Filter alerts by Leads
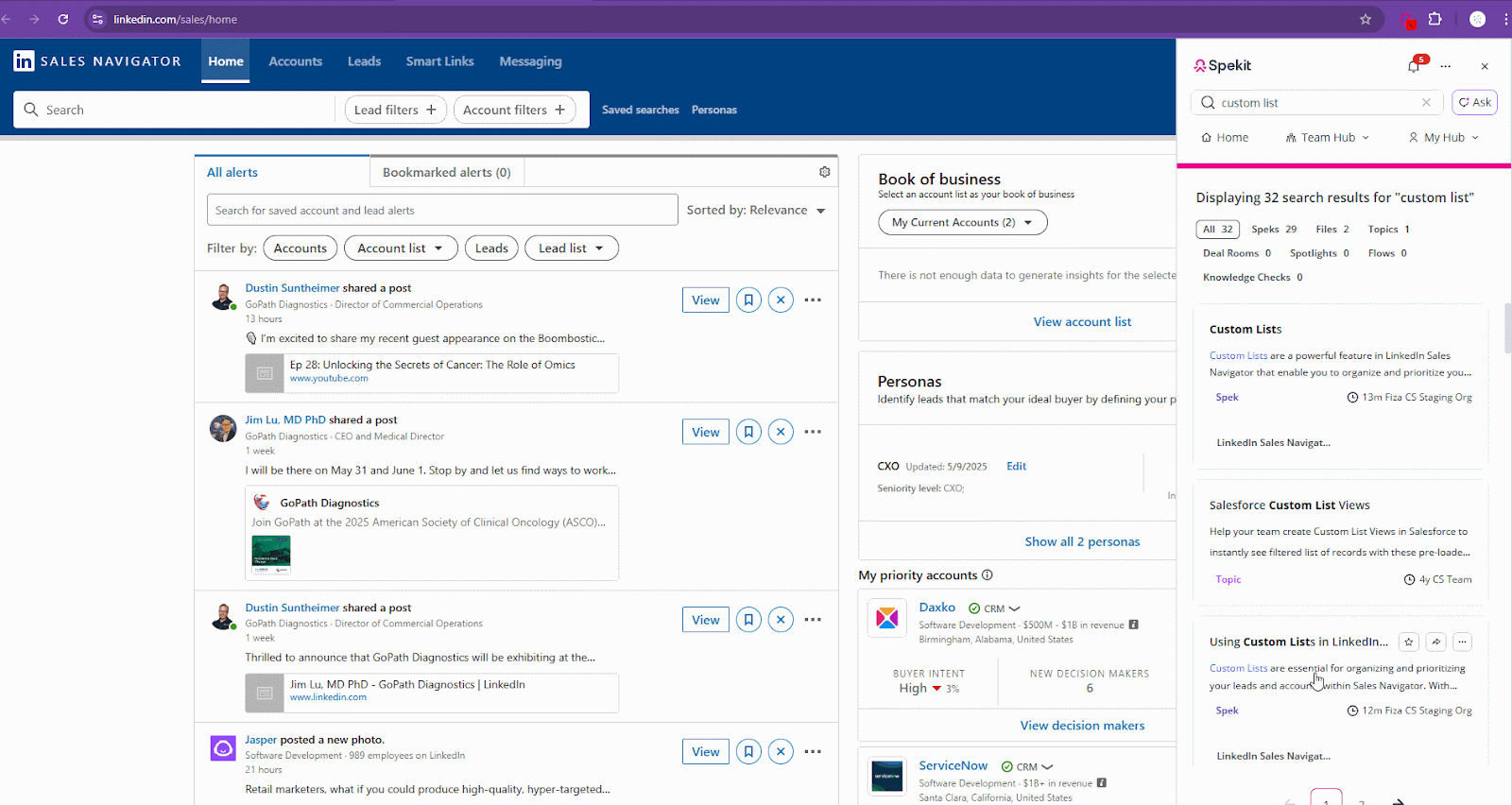1512x805 pixels. tap(491, 248)
